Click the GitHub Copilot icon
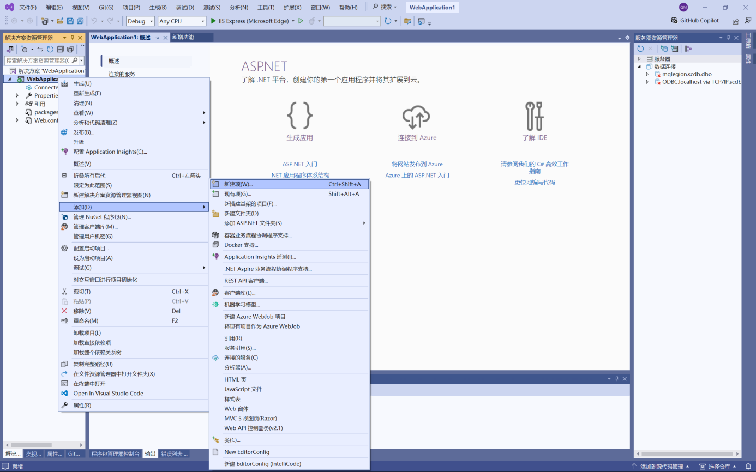 [674, 20]
